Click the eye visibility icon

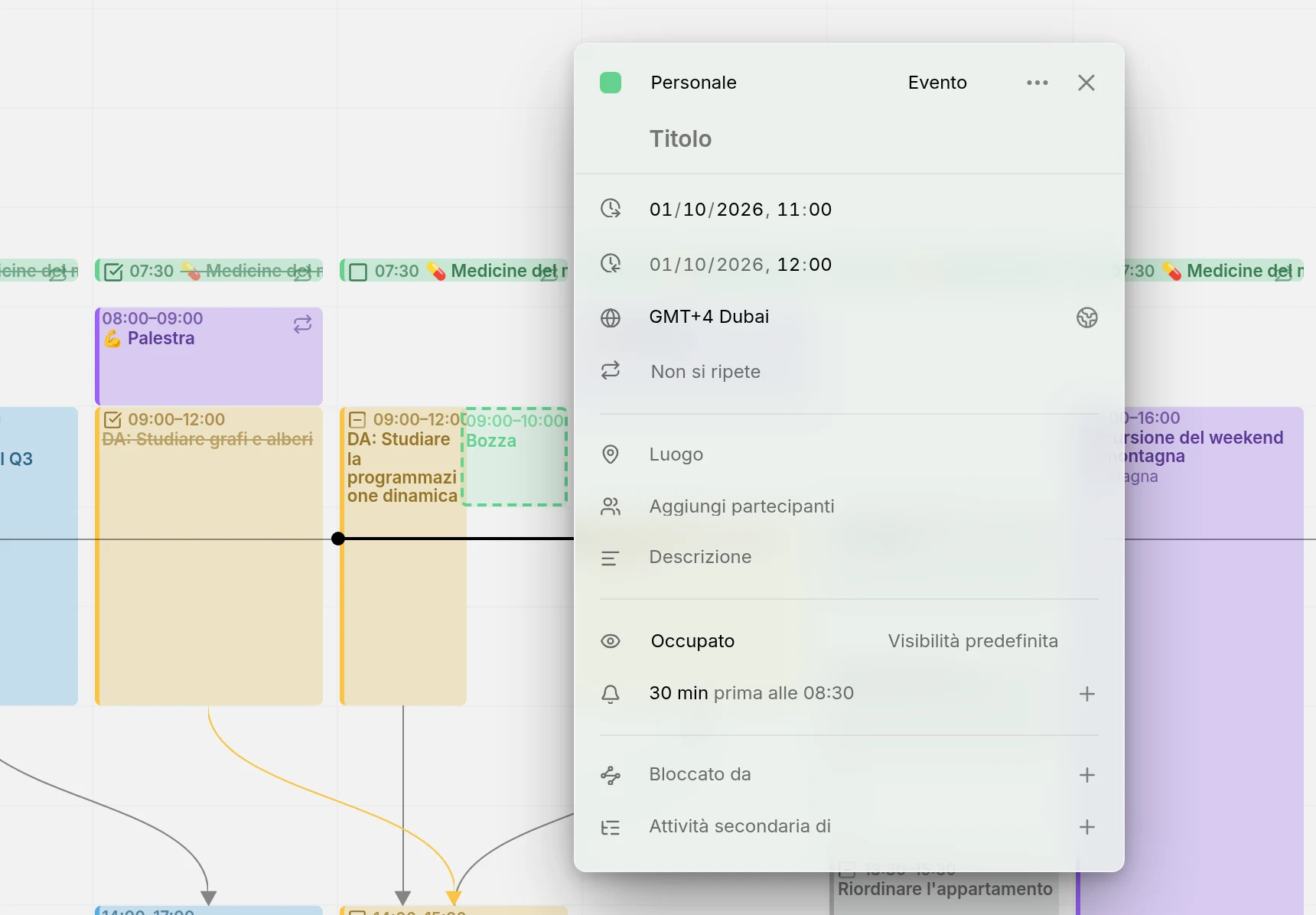point(611,641)
